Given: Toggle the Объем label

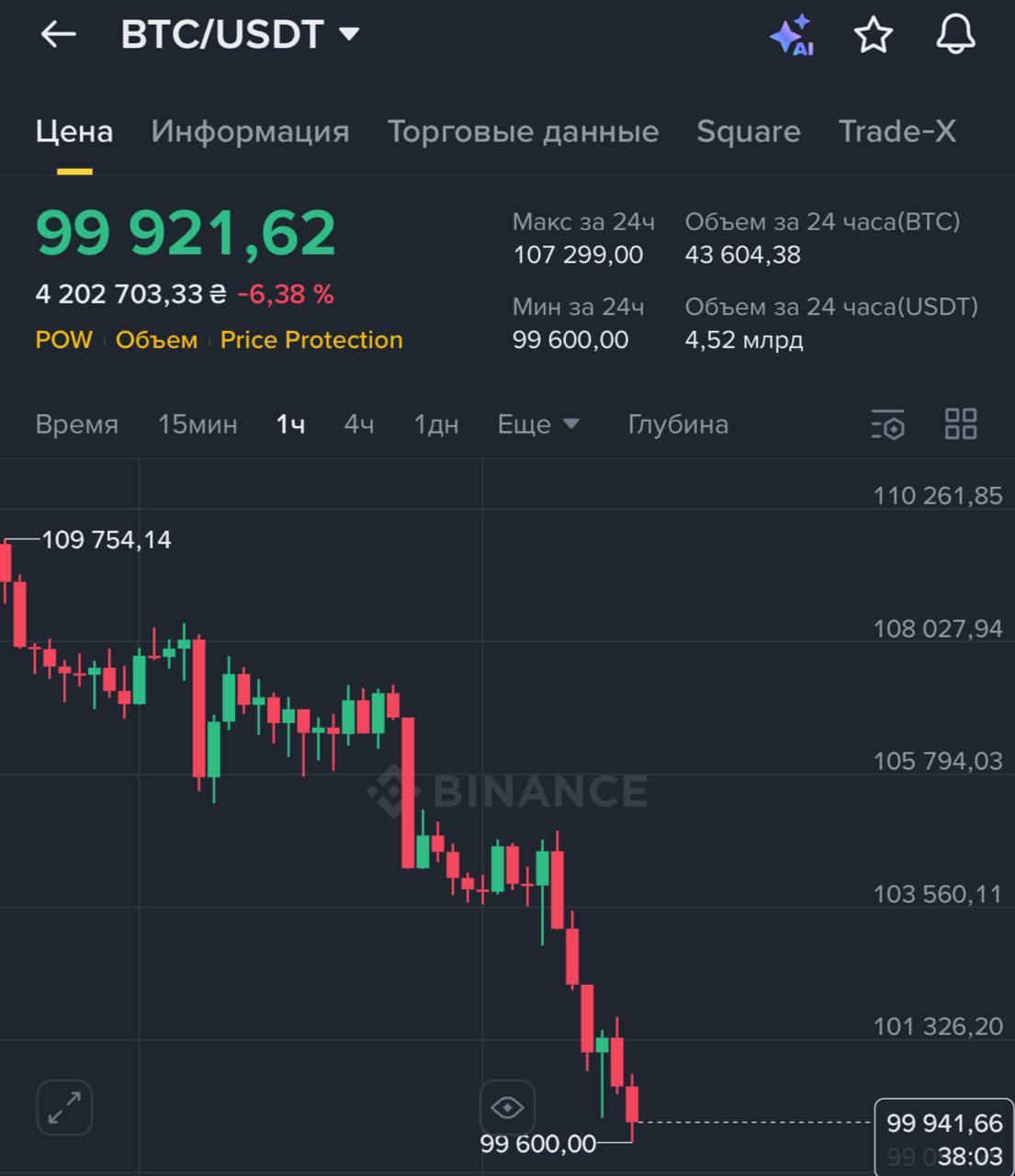Looking at the screenshot, I should coord(156,340).
